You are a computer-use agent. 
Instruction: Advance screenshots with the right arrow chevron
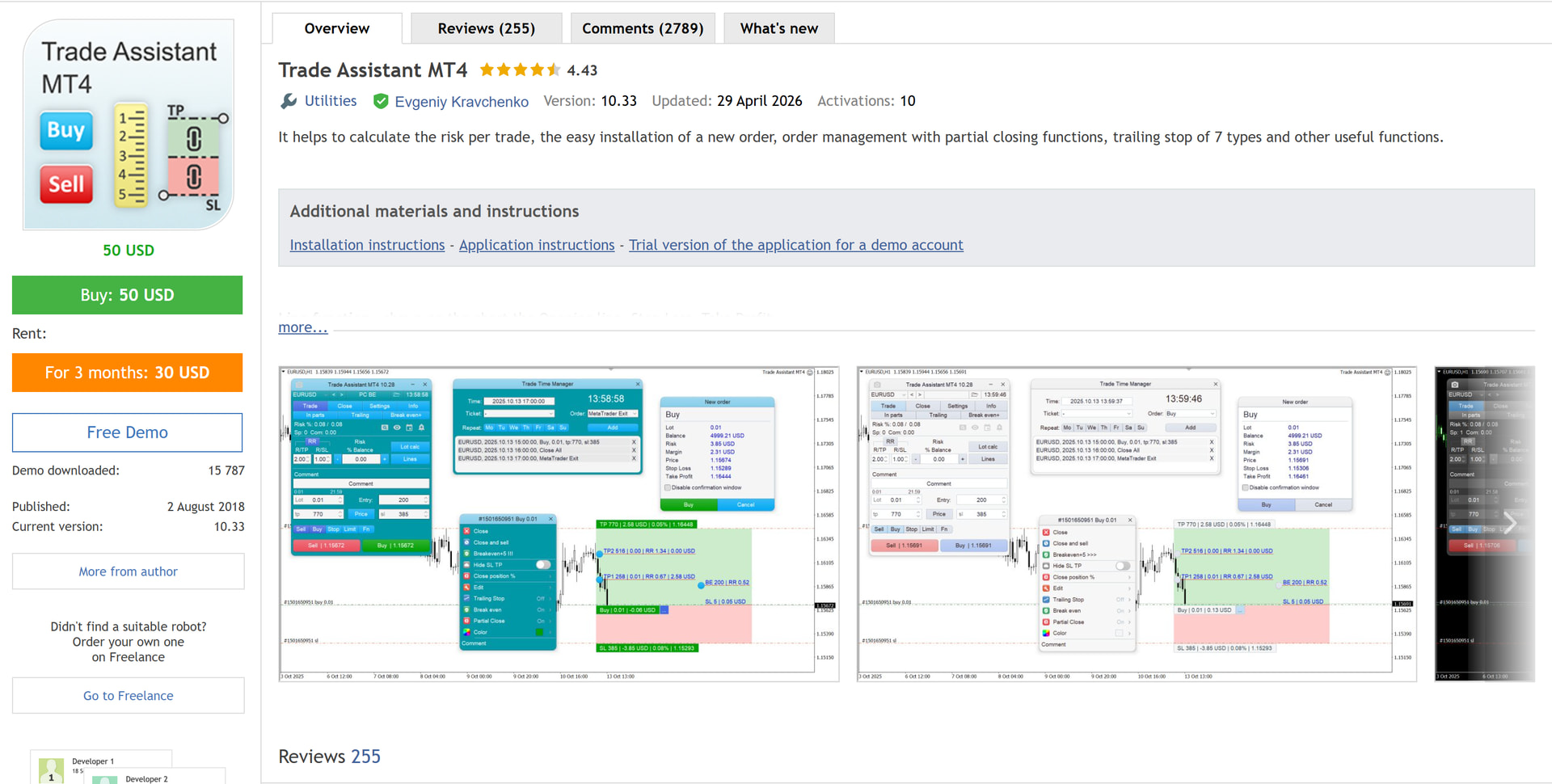click(x=1508, y=523)
